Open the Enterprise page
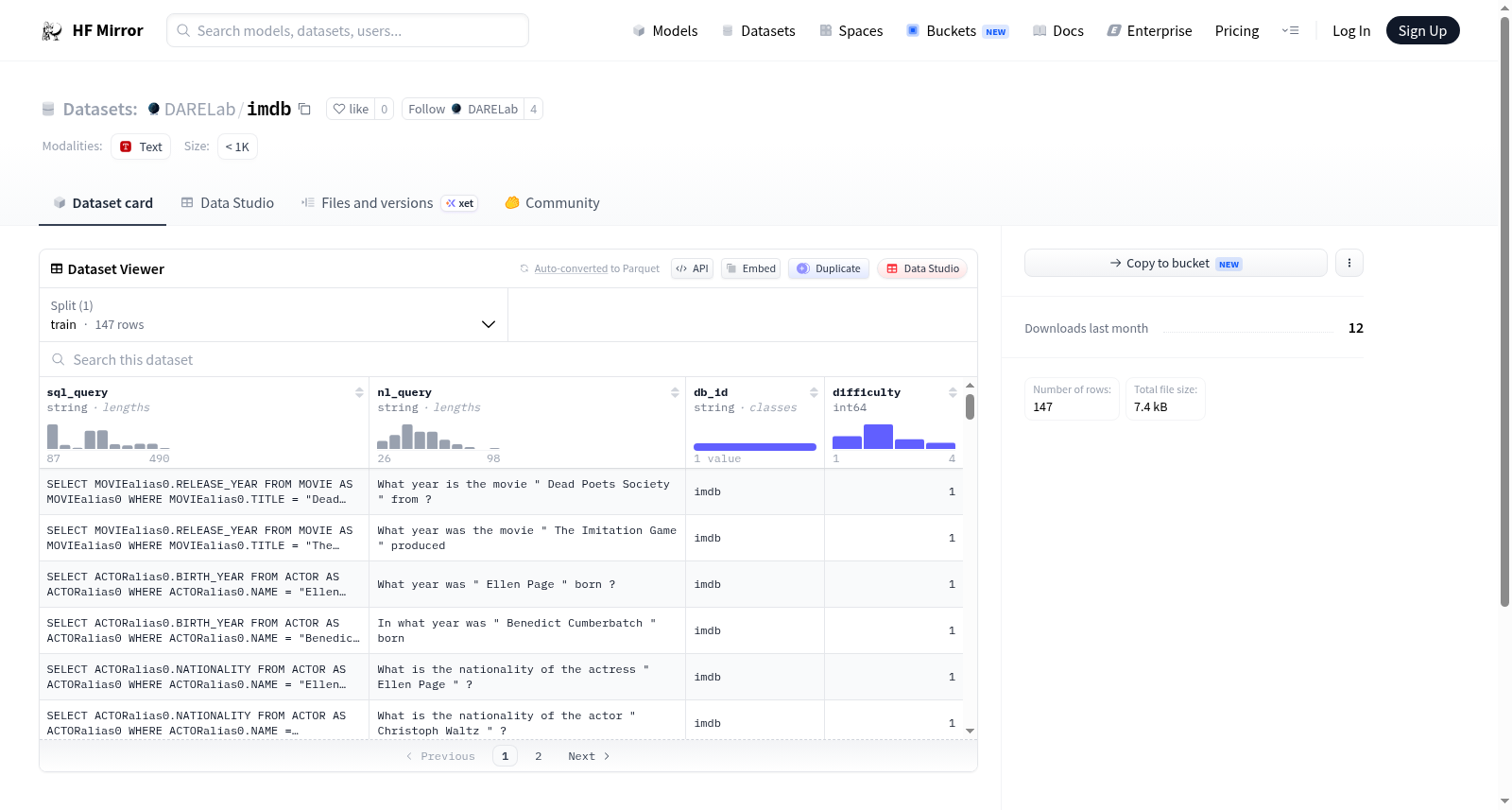Screen dimensions: 1512x810 click(1149, 31)
